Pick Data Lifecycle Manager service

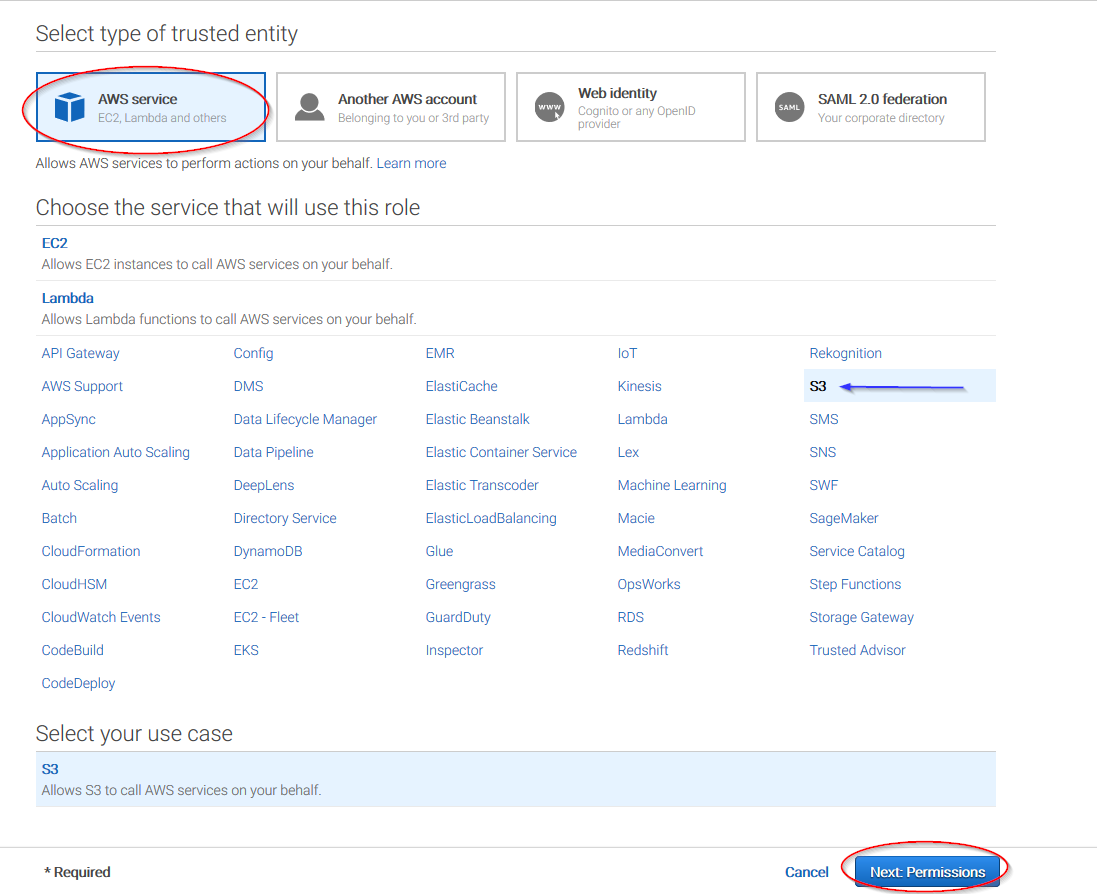(x=305, y=419)
